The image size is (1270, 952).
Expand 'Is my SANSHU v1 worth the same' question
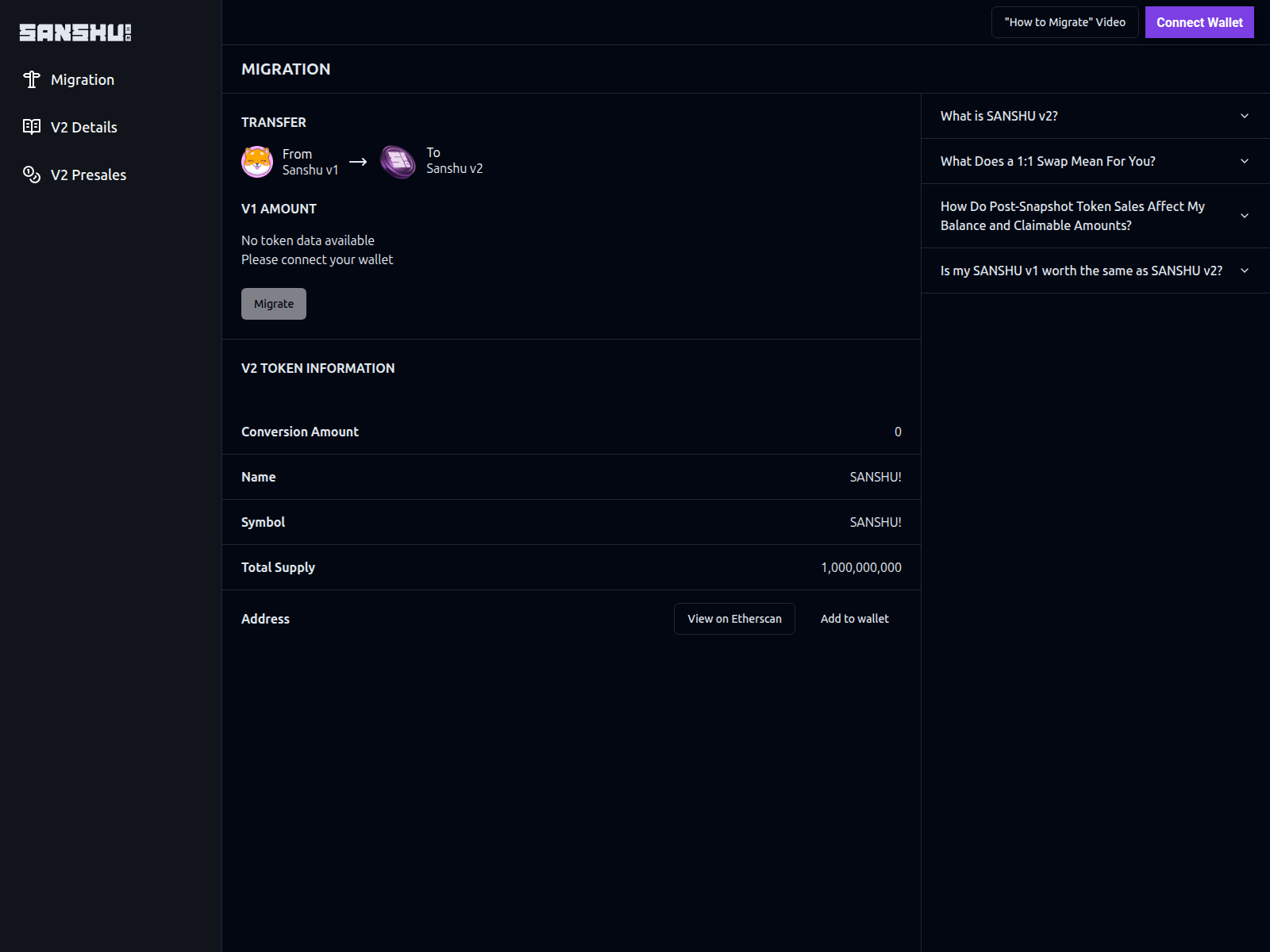tap(1094, 271)
